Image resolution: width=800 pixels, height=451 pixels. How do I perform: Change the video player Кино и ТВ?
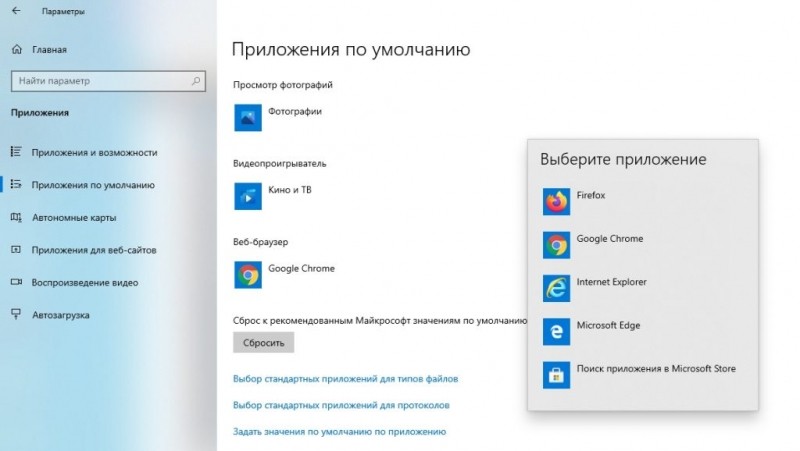tap(290, 190)
